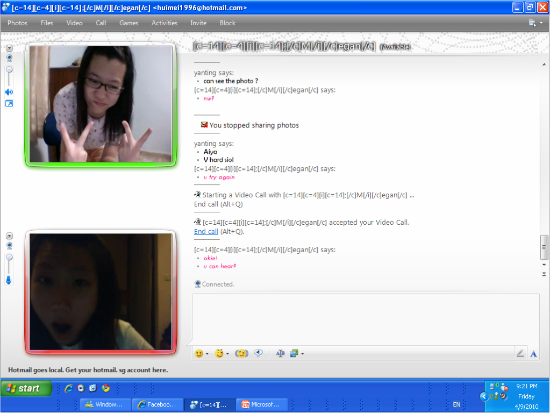Switch to the Microsoft taskbar button
The height and width of the screenshot is (413, 550).
point(261,405)
